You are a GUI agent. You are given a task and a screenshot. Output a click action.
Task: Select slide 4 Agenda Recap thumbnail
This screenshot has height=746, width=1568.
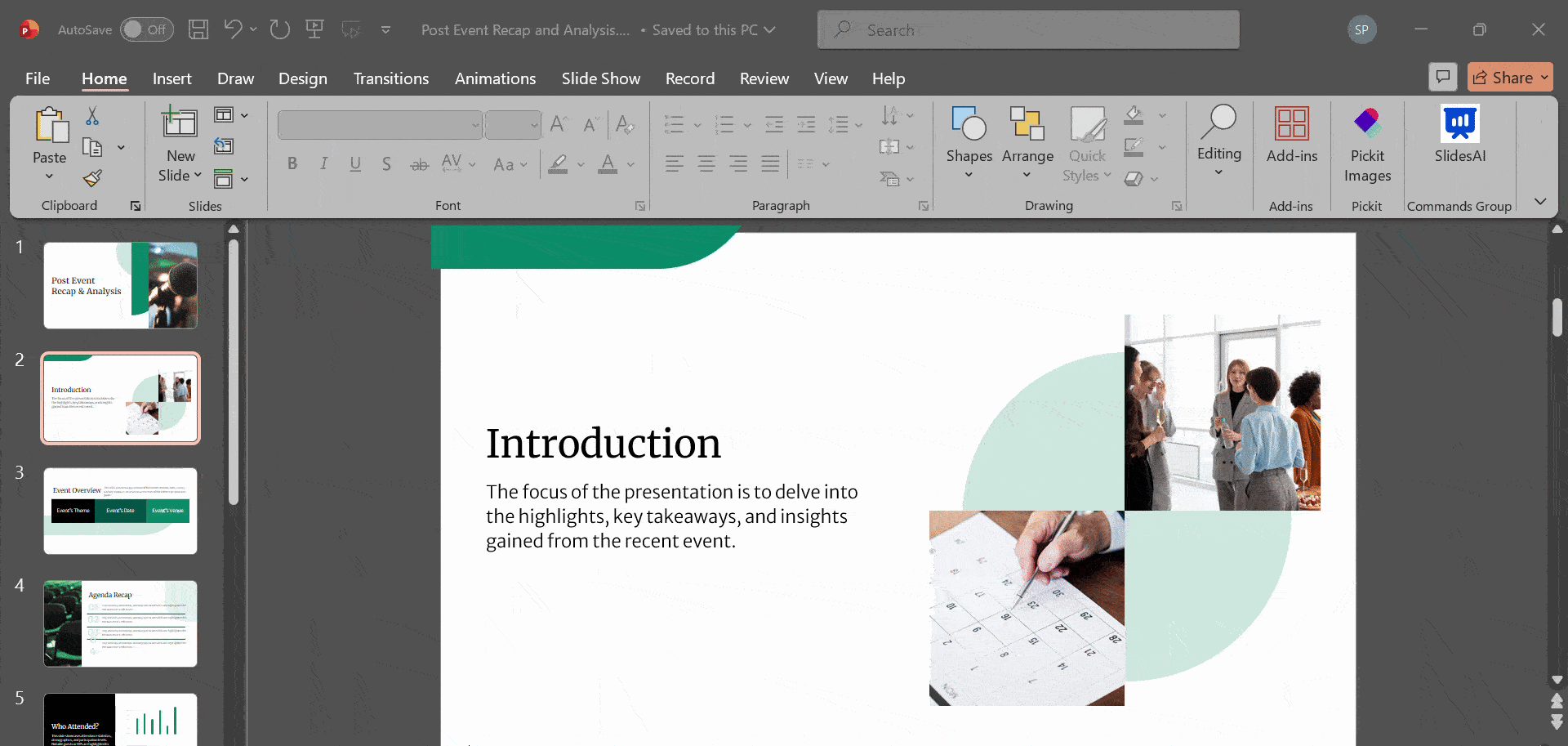point(119,623)
